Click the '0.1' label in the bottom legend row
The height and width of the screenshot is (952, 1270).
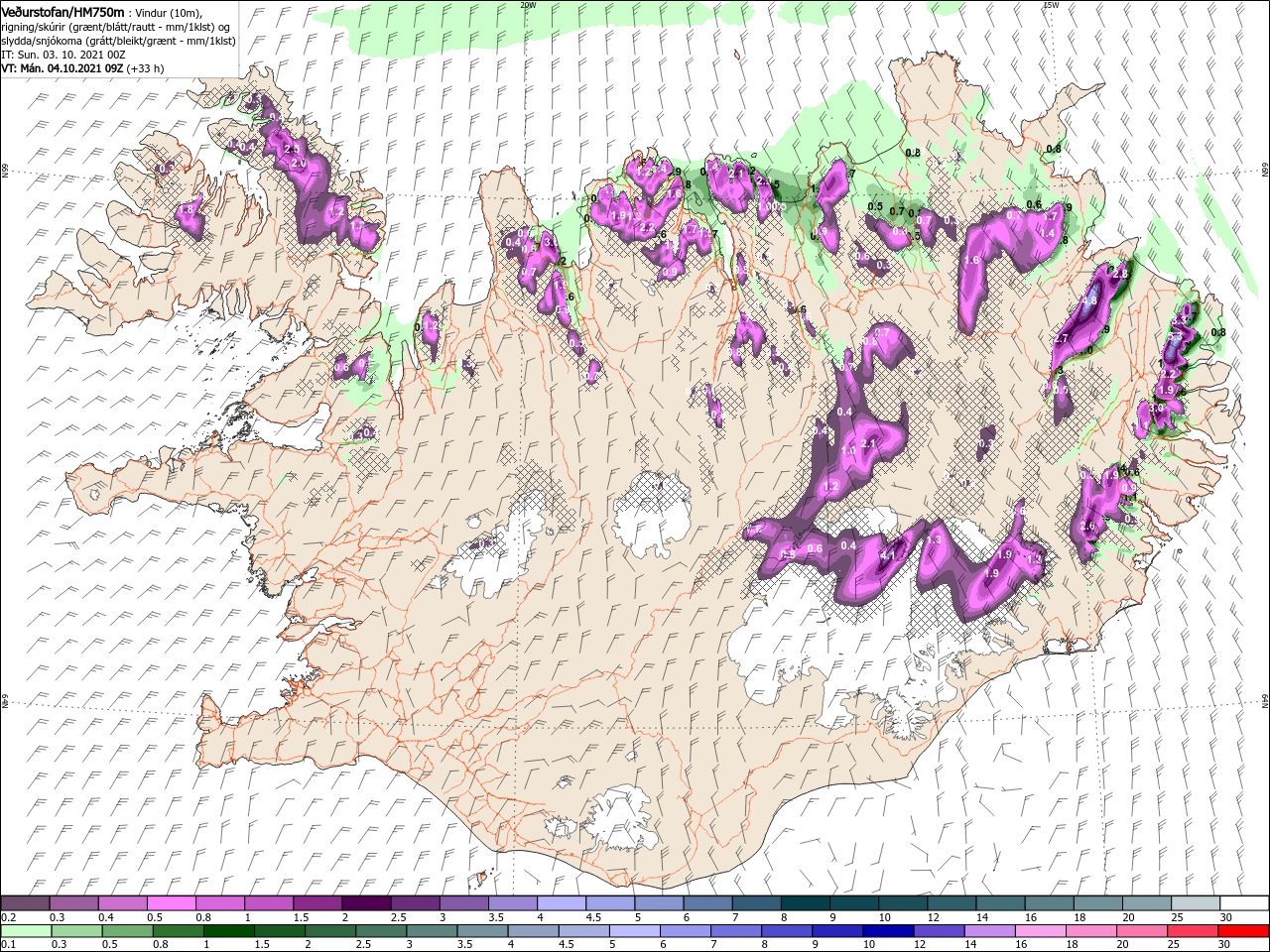pos(7,945)
